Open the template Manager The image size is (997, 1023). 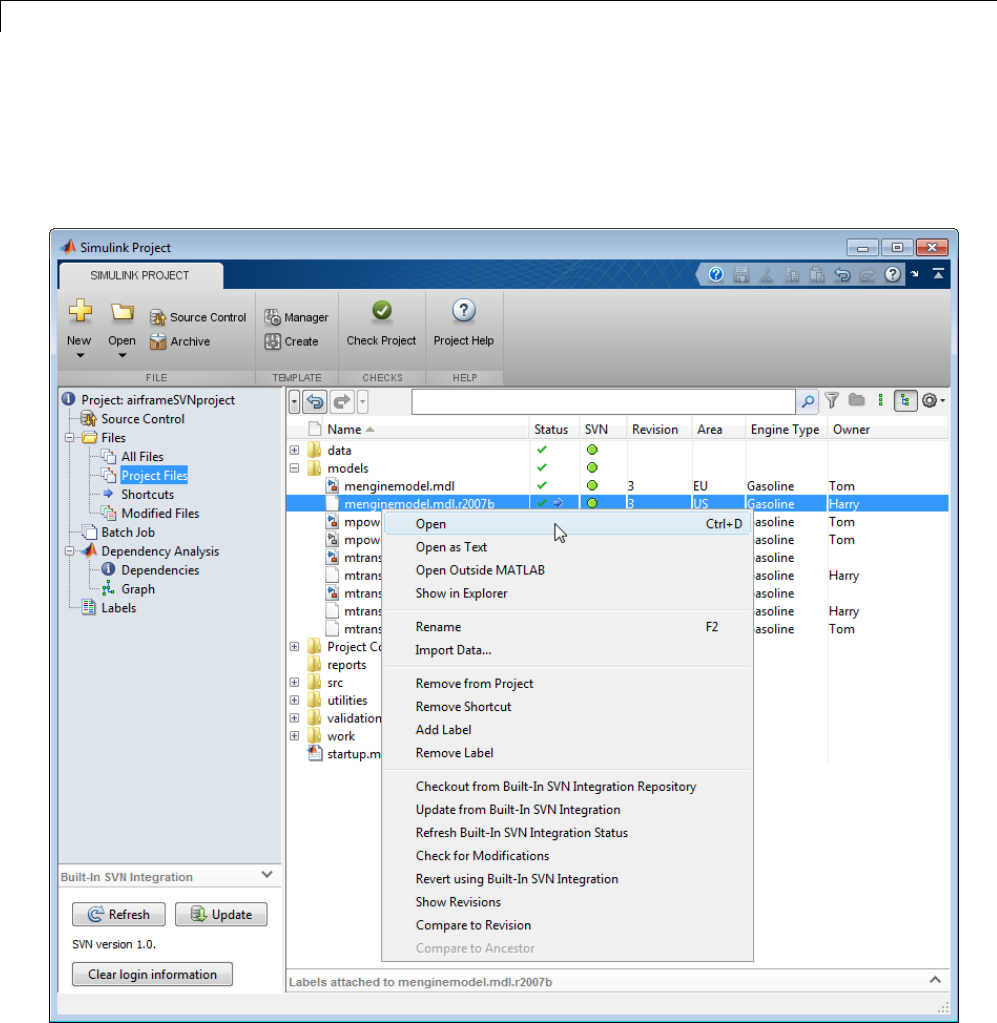pos(296,317)
